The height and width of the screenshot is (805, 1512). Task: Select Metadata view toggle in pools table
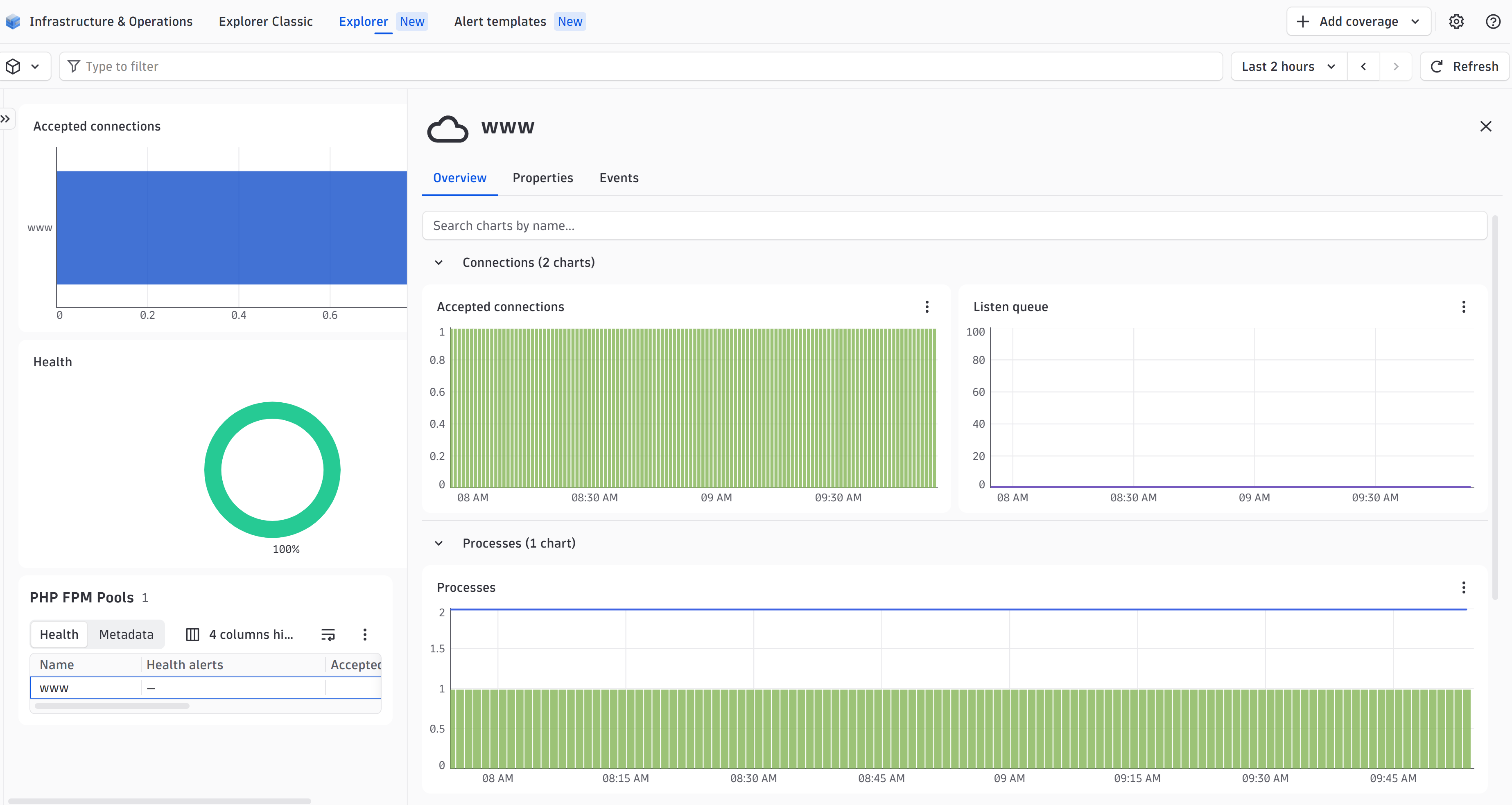pyautogui.click(x=126, y=634)
